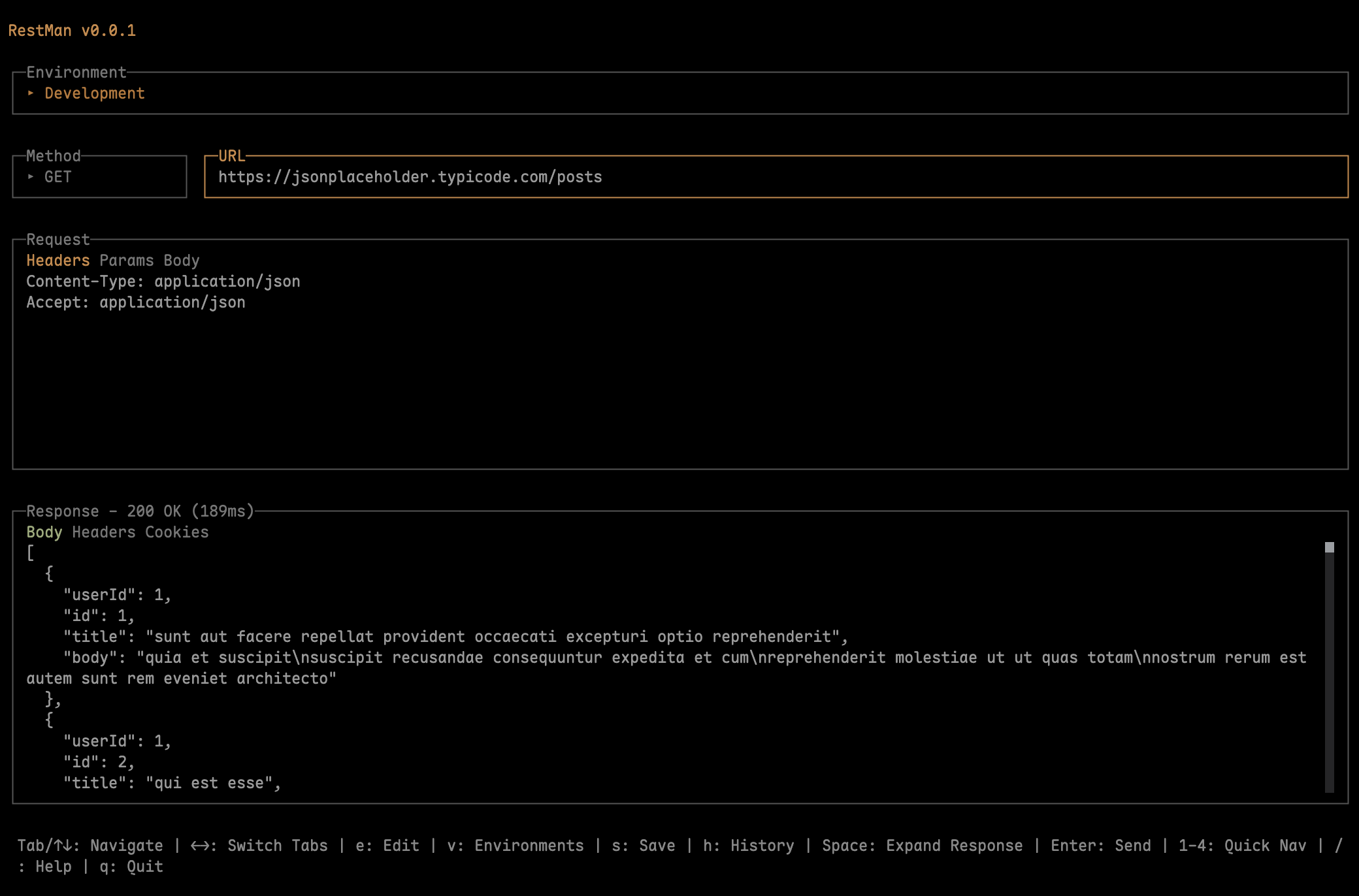This screenshot has width=1359, height=896.
Task: Select the Body tab in Response panel
Action: click(x=44, y=532)
